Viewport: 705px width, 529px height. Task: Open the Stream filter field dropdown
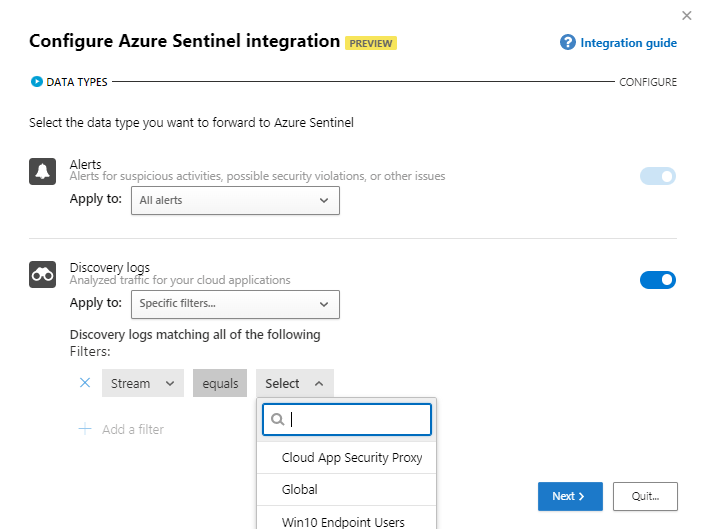tap(142, 383)
